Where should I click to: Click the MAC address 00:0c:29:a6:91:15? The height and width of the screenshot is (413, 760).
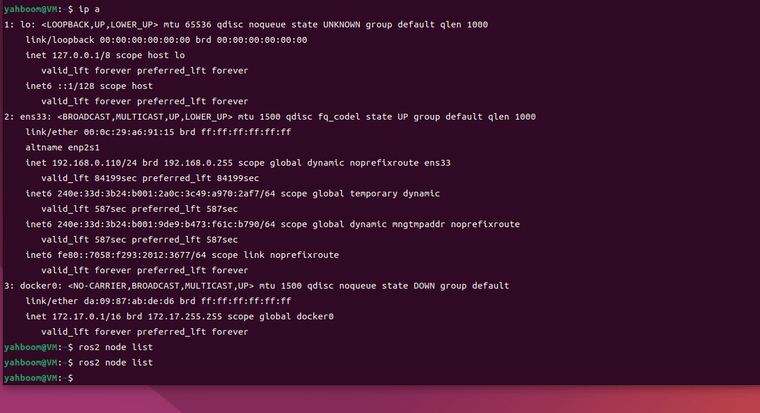tap(128, 132)
